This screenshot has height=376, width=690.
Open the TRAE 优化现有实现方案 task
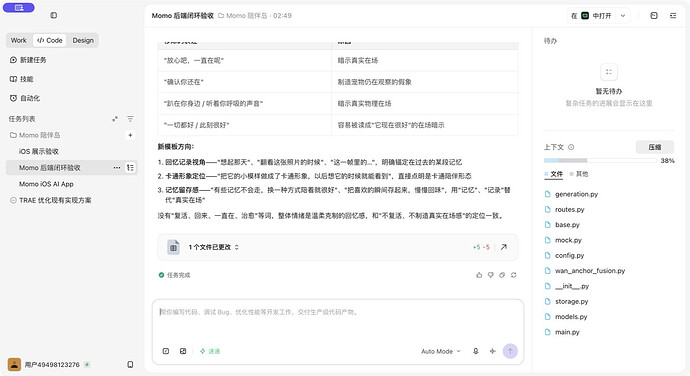click(55, 200)
